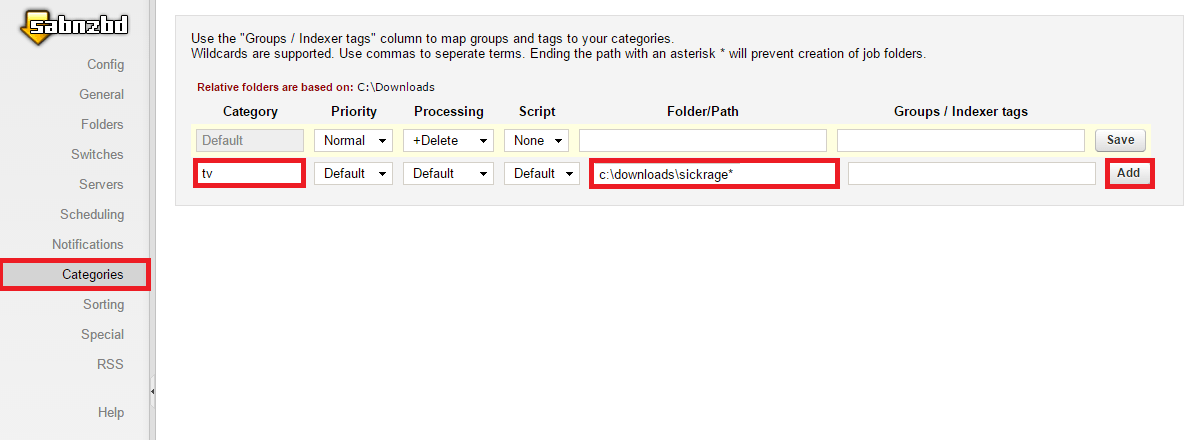Click the Save button for Default category
1184x440 pixels.
point(1120,141)
